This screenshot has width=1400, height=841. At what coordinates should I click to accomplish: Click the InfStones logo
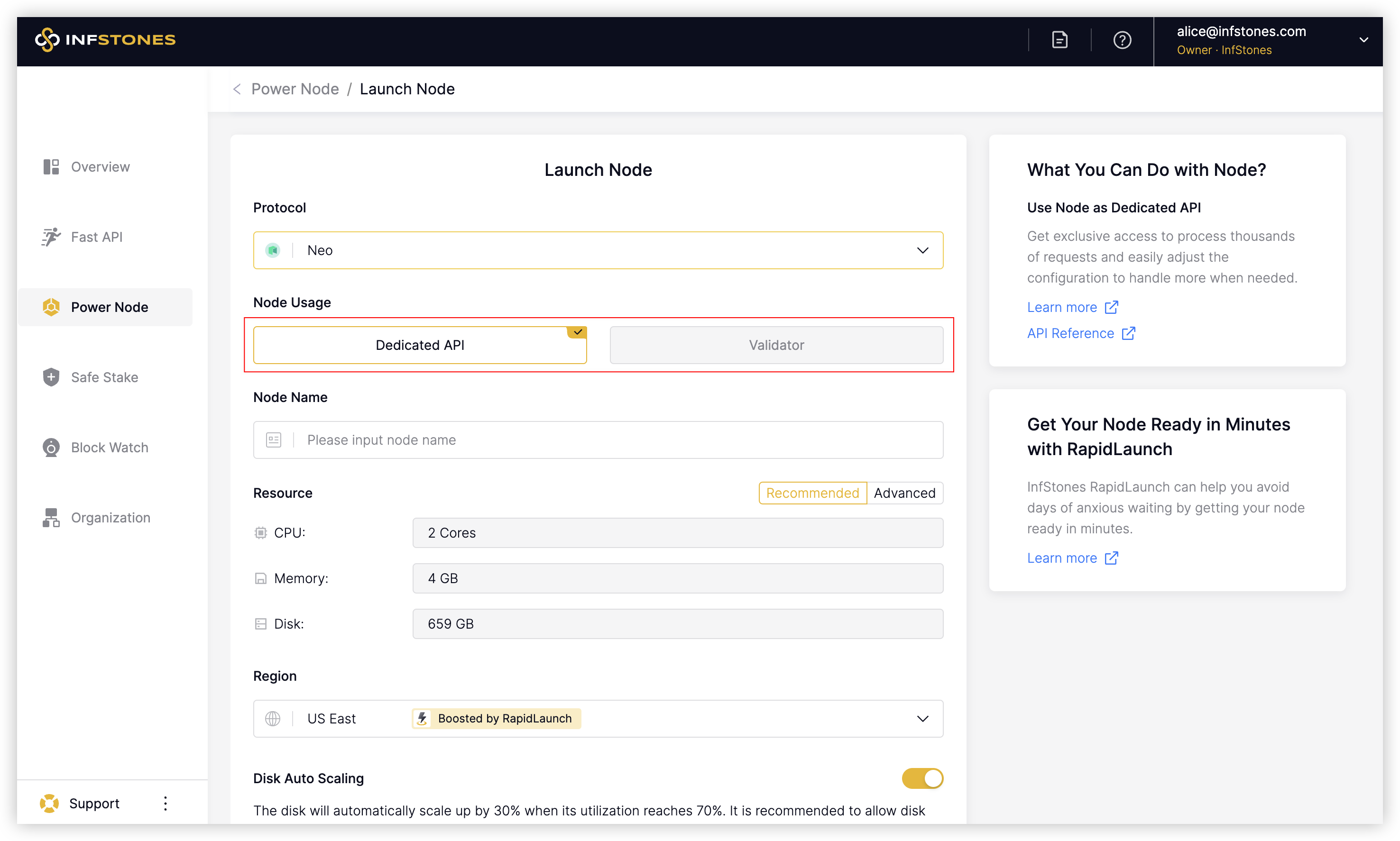point(105,40)
